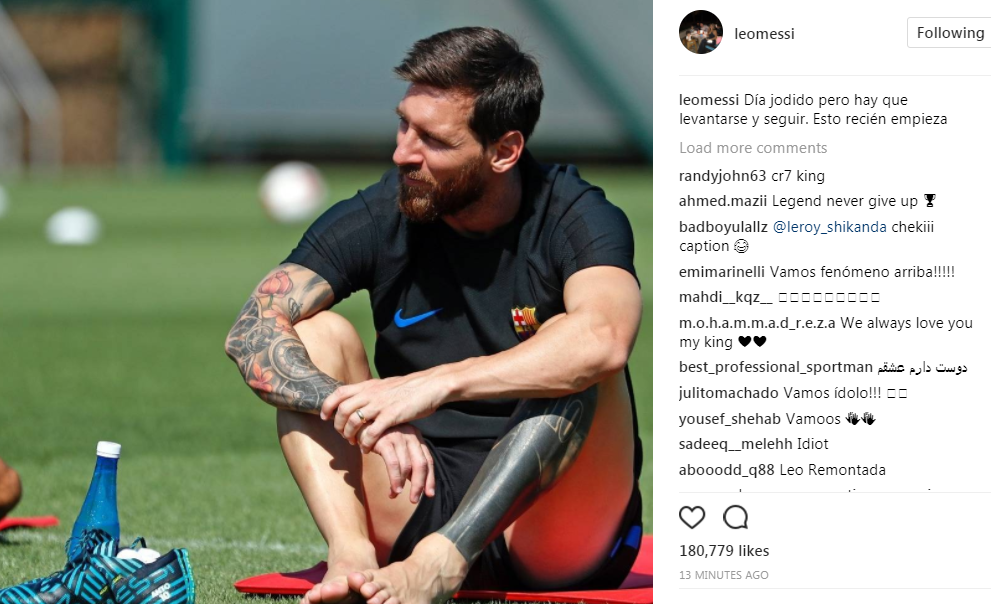991x604 pixels.
Task: Open badboyulallz's profile
Action: [x=723, y=227]
